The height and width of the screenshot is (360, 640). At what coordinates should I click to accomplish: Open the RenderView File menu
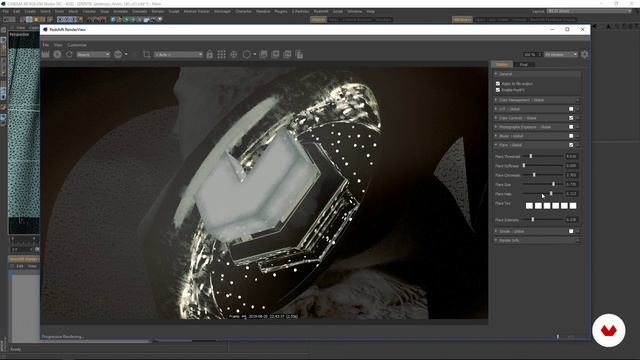coord(46,45)
